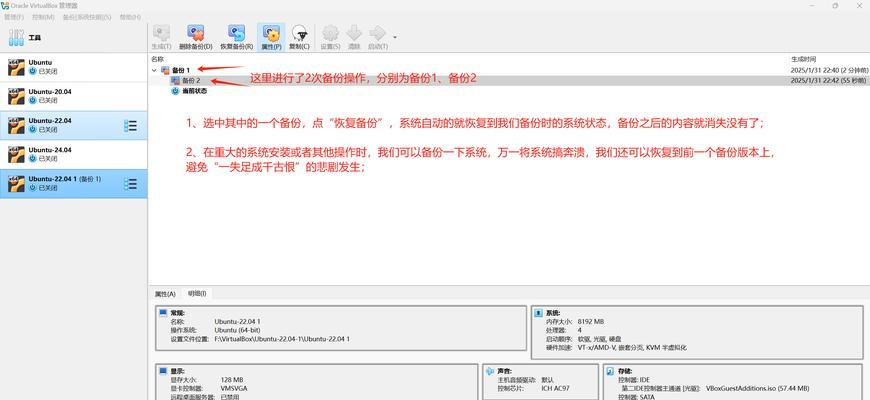870x400 pixels.
Task: Click the timestamp 2025/1/31 22:40 (2 分钟前)
Action: (x=829, y=70)
